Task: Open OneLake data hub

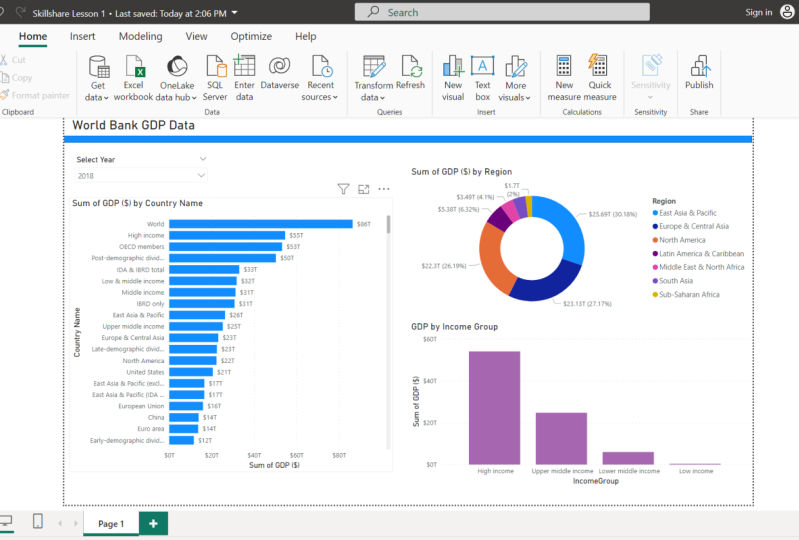Action: click(176, 78)
